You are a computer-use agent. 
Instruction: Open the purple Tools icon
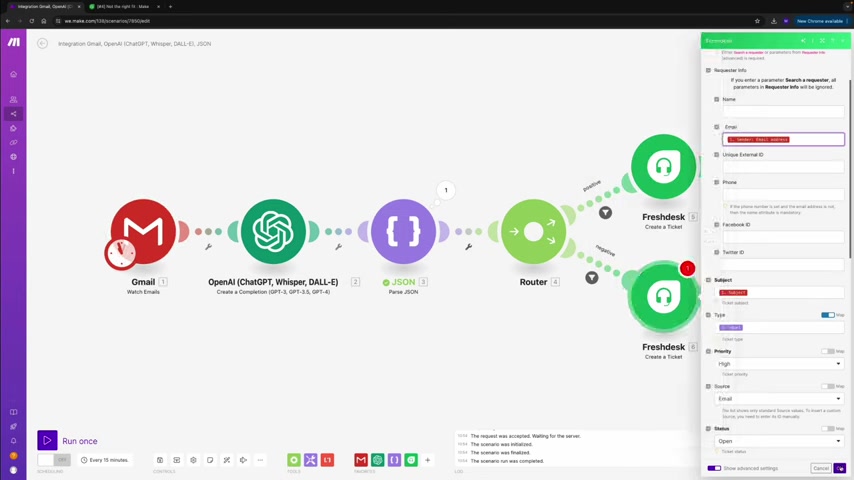tap(310, 460)
